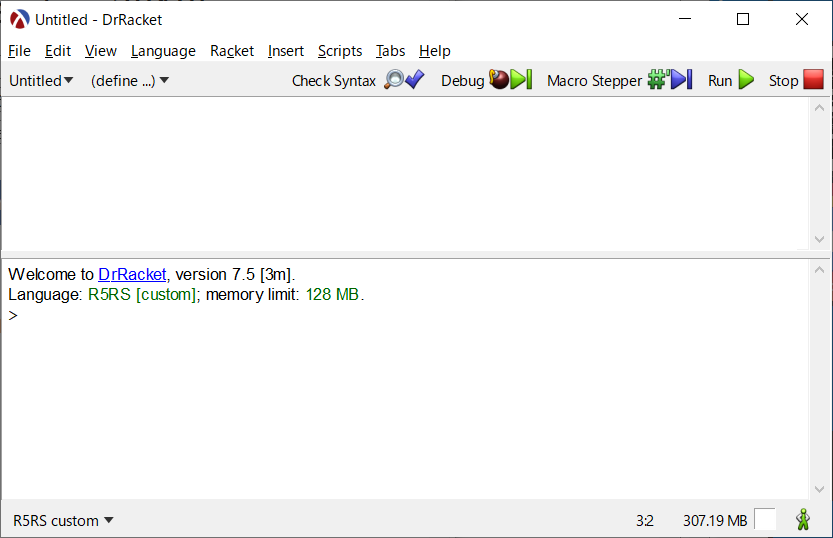The height and width of the screenshot is (538, 833).
Task: Click the definitions scrollbar down arrow
Action: pyautogui.click(x=819, y=239)
